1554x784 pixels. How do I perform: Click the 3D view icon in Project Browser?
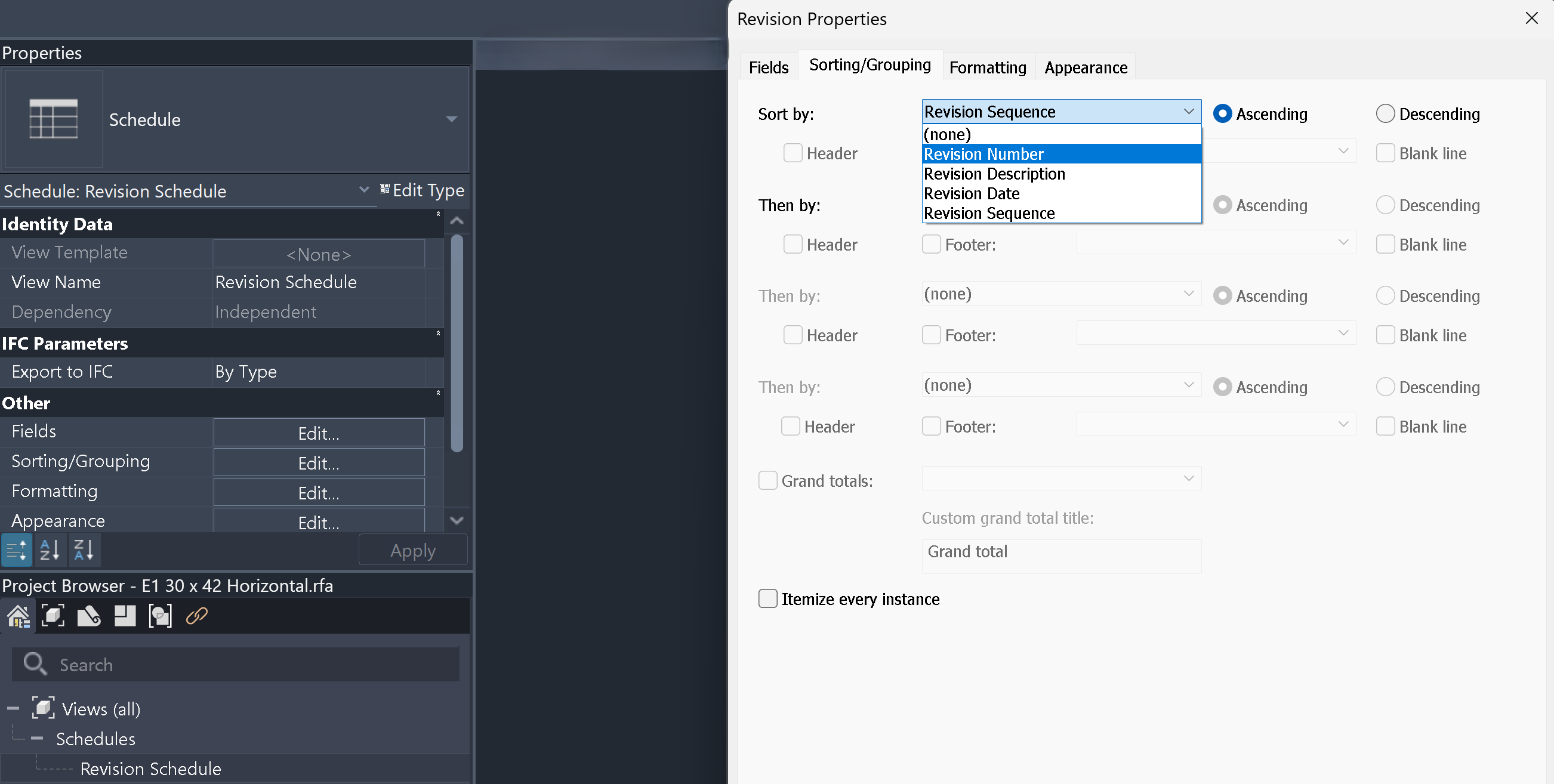point(53,616)
